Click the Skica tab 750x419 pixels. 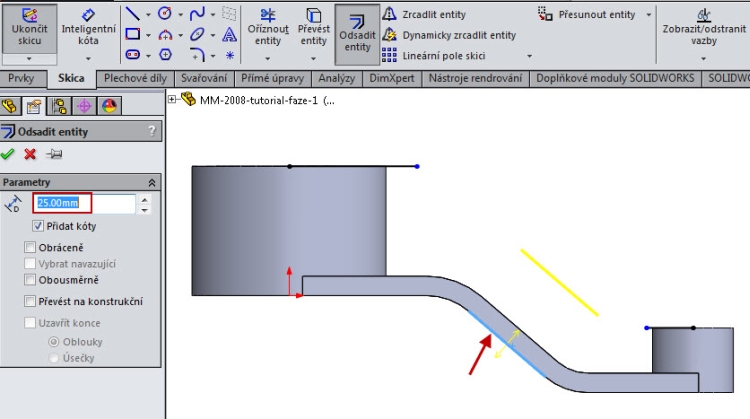tap(71, 78)
